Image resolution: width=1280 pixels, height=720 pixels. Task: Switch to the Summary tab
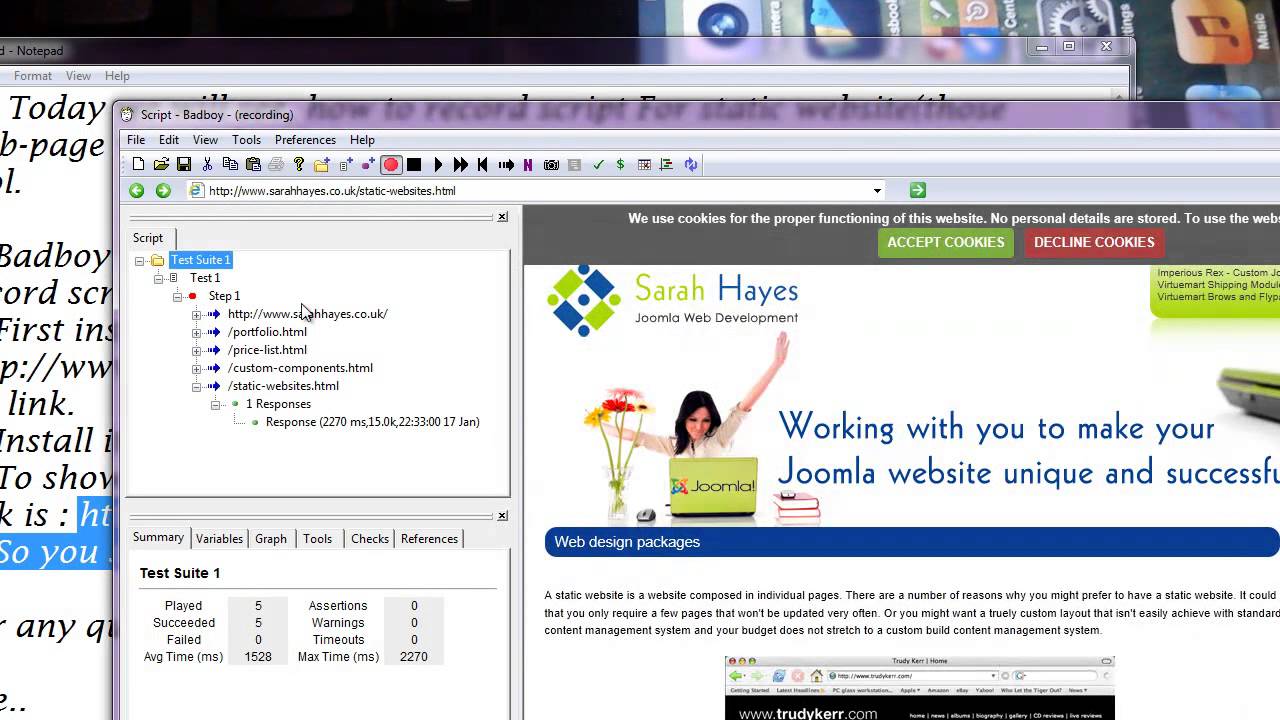click(158, 538)
